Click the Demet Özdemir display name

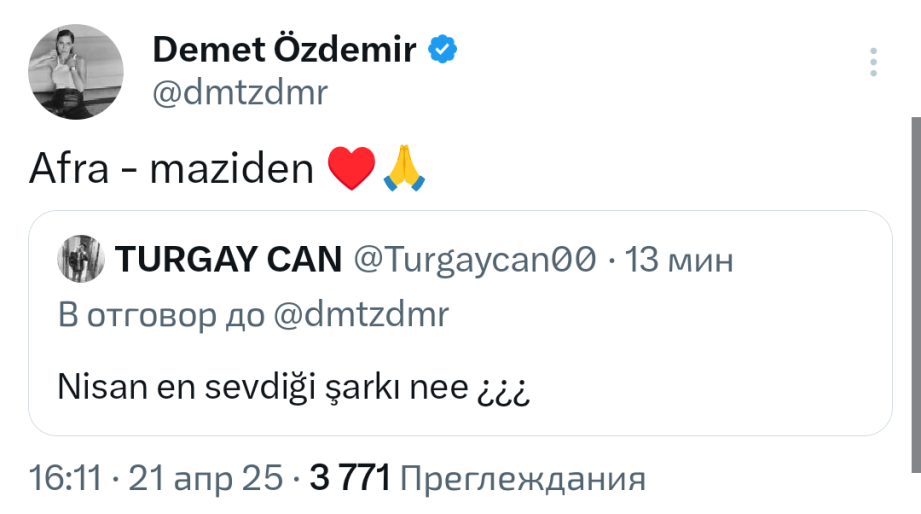(x=284, y=49)
